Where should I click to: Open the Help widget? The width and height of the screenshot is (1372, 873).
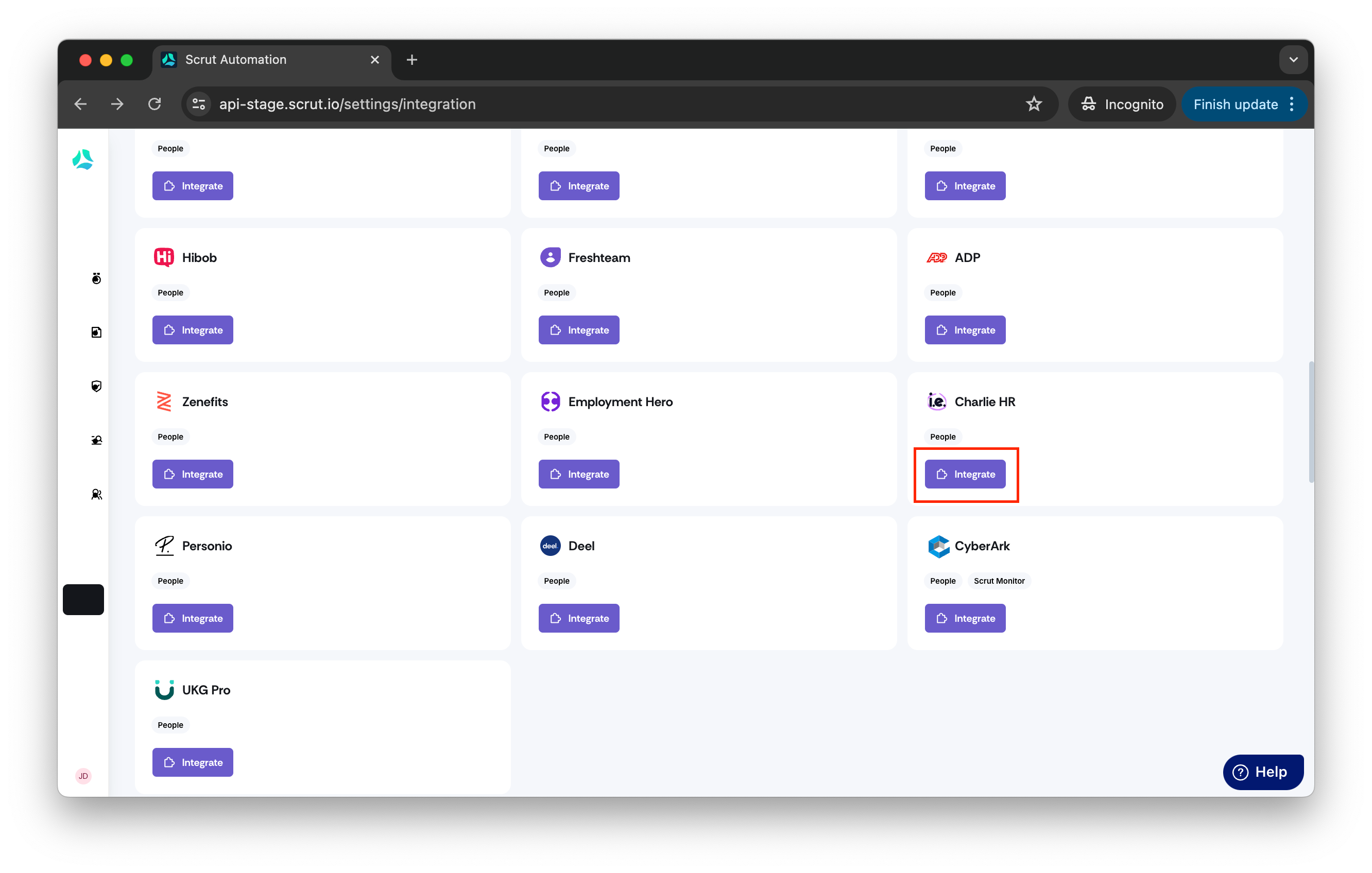pos(1263,772)
